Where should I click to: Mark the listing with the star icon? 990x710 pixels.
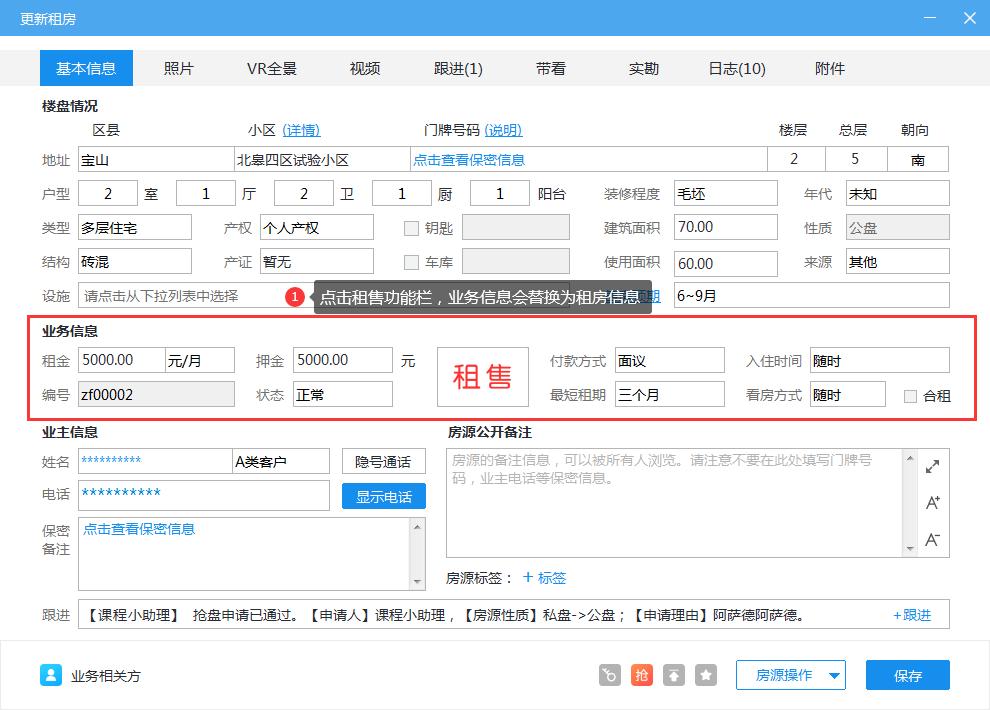click(706, 675)
